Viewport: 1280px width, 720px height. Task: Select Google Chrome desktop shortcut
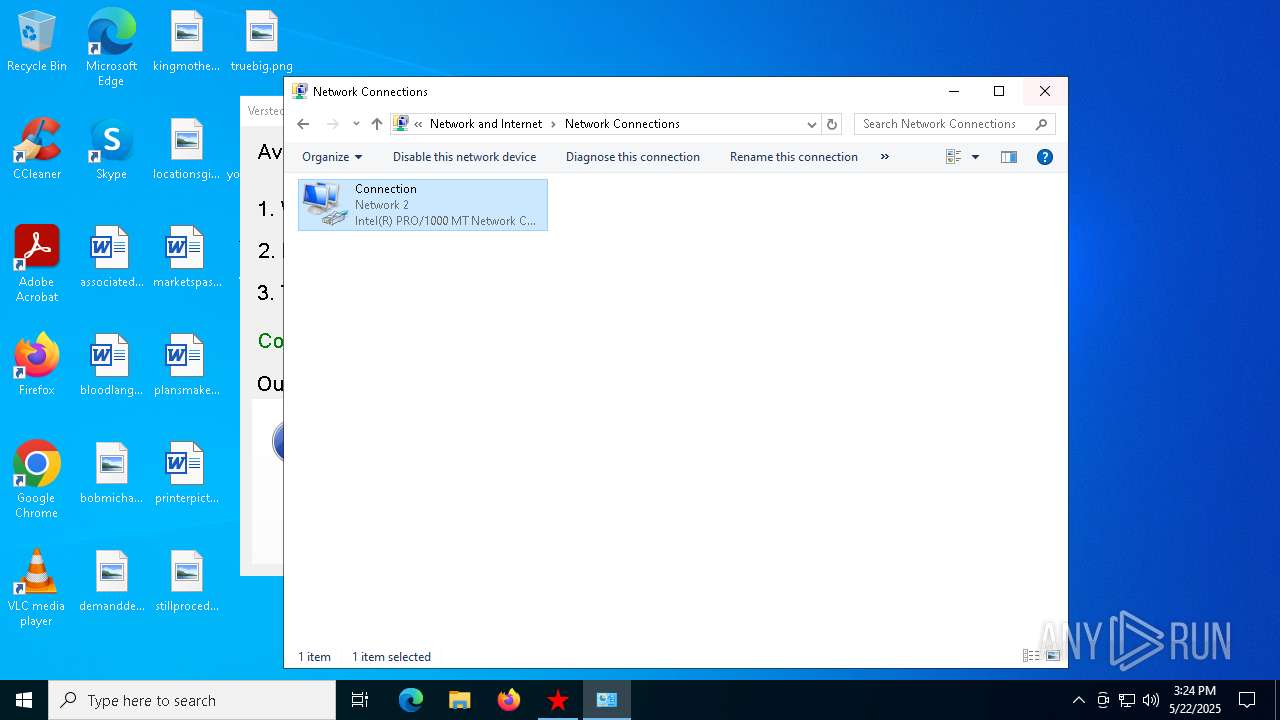[x=37, y=480]
